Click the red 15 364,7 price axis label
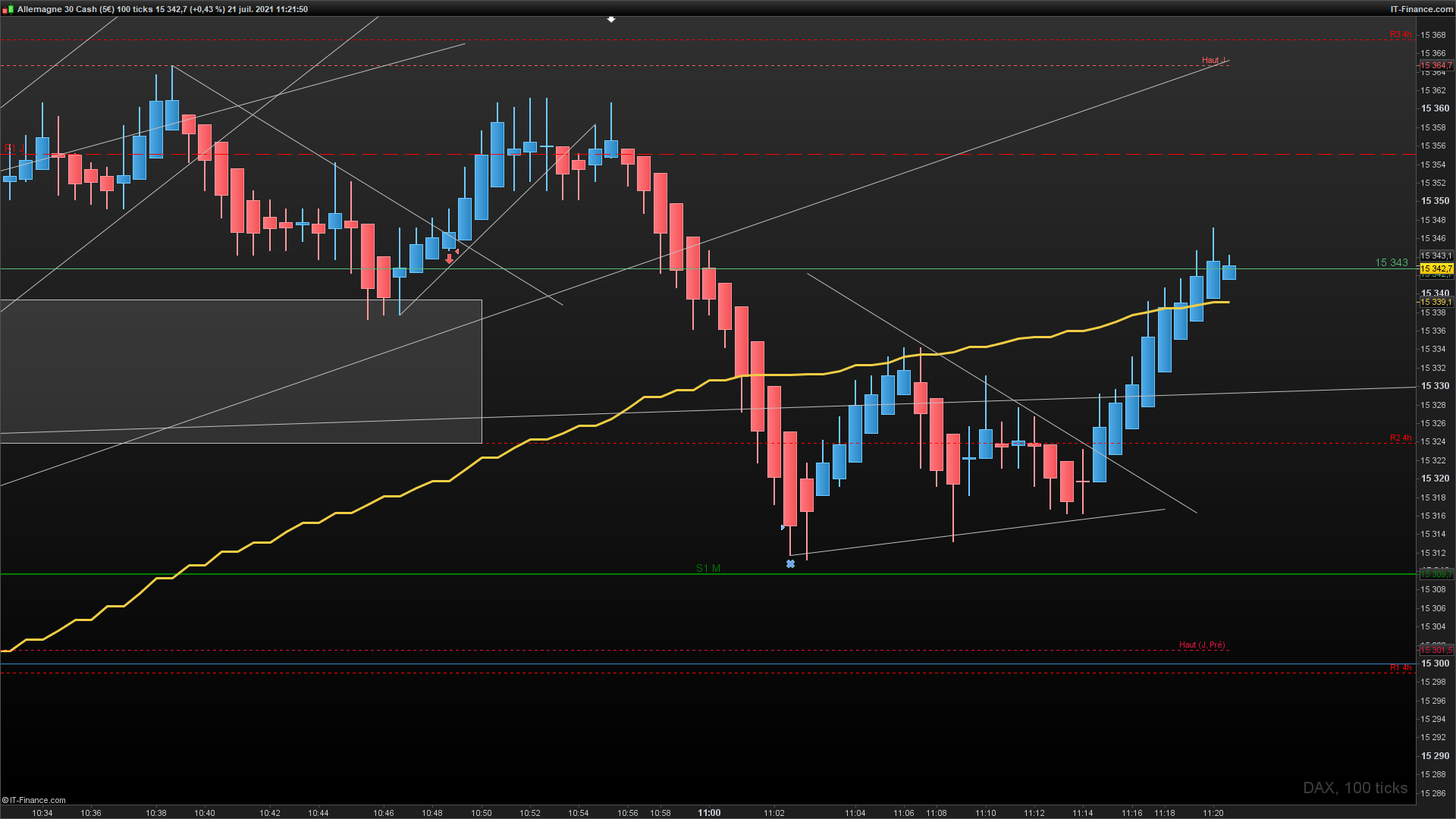Image resolution: width=1456 pixels, height=819 pixels. tap(1436, 65)
